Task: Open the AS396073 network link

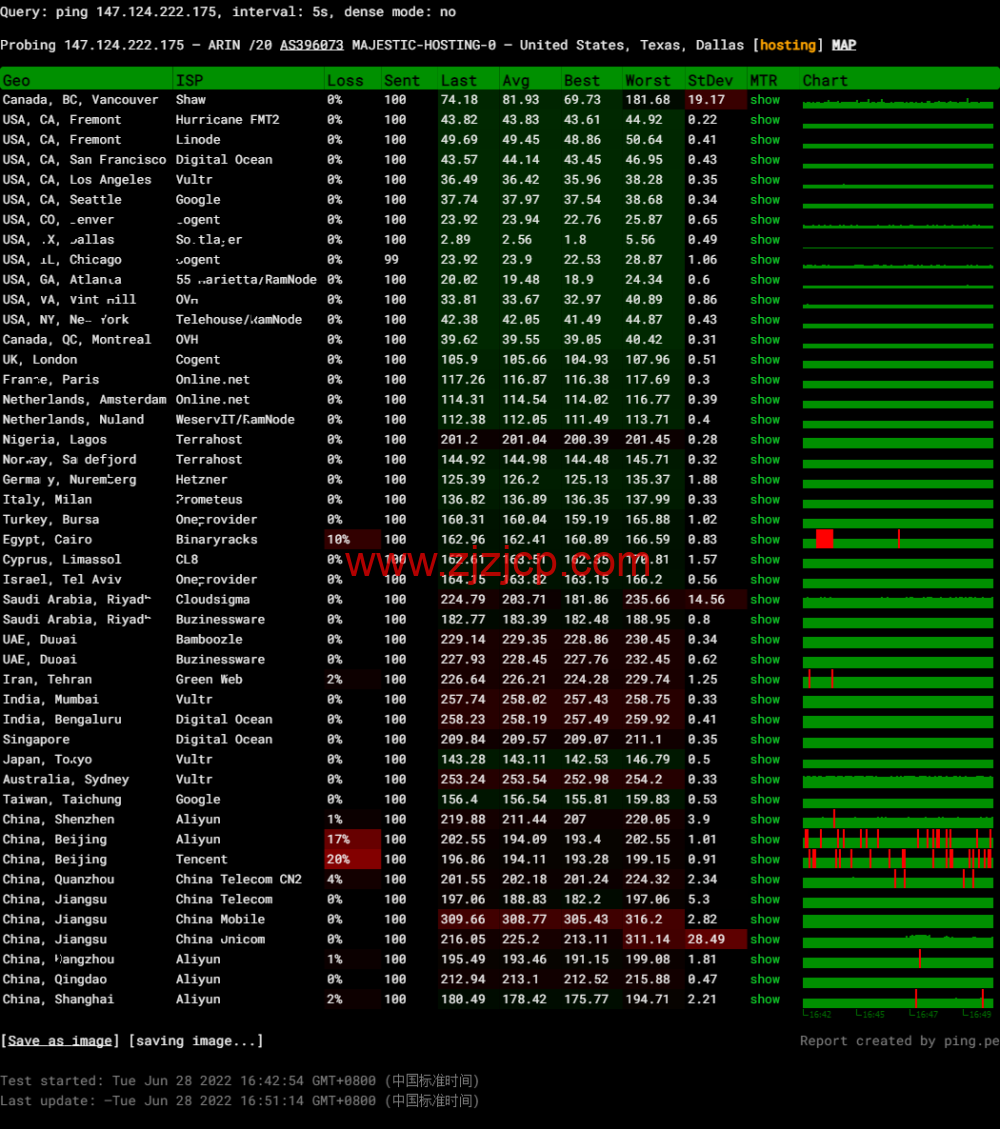Action: click(x=311, y=45)
